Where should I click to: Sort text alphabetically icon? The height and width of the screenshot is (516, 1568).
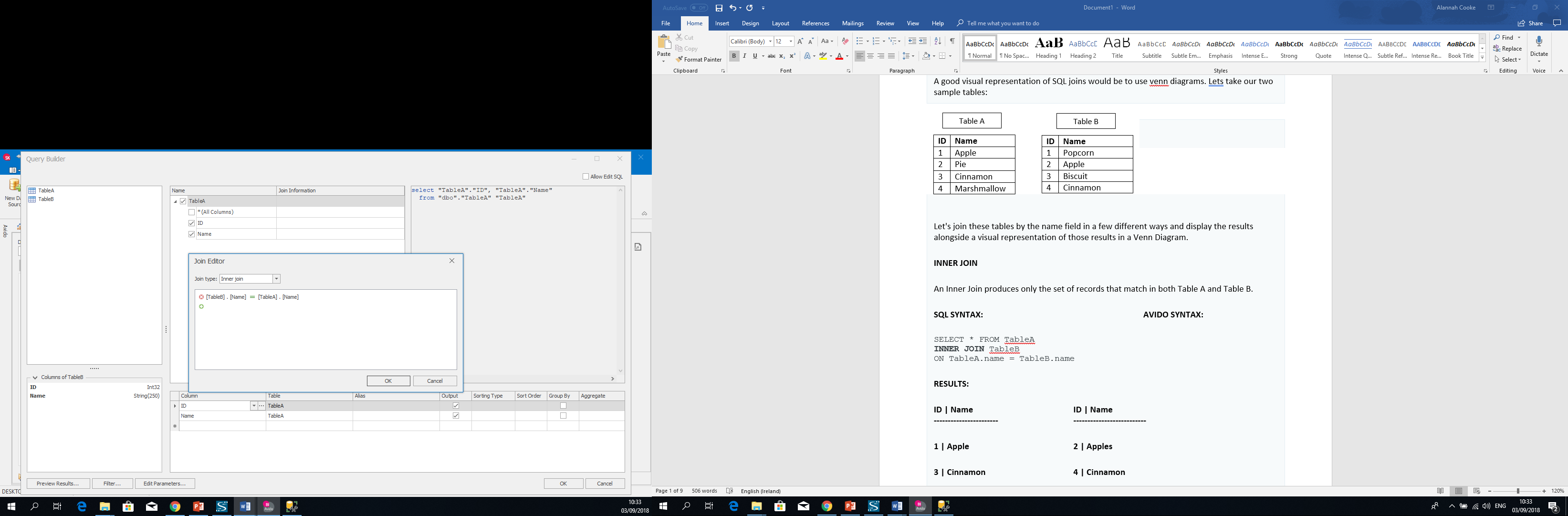pos(938,42)
